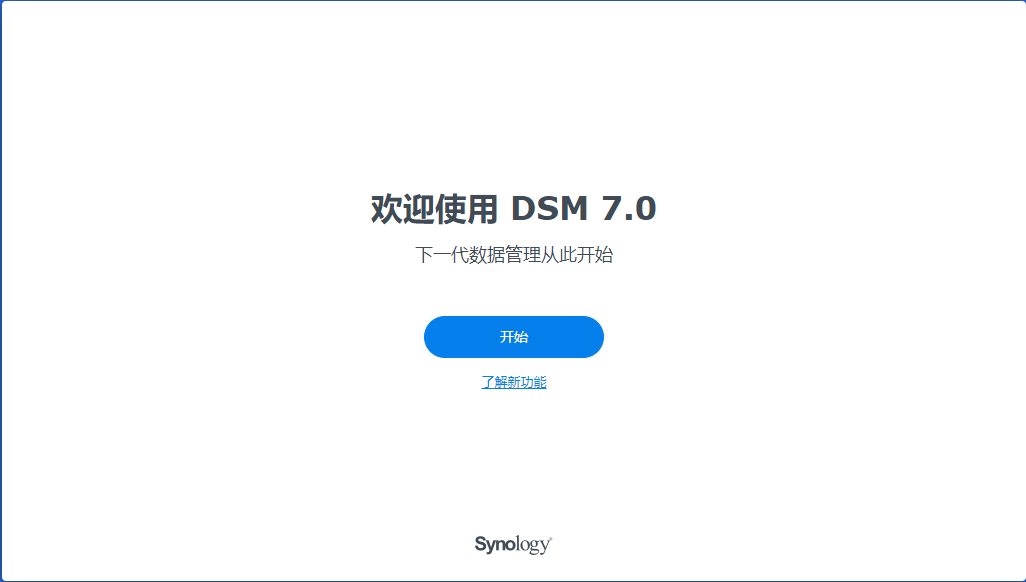Click the right rounded edge of 开始 button

pos(593,336)
